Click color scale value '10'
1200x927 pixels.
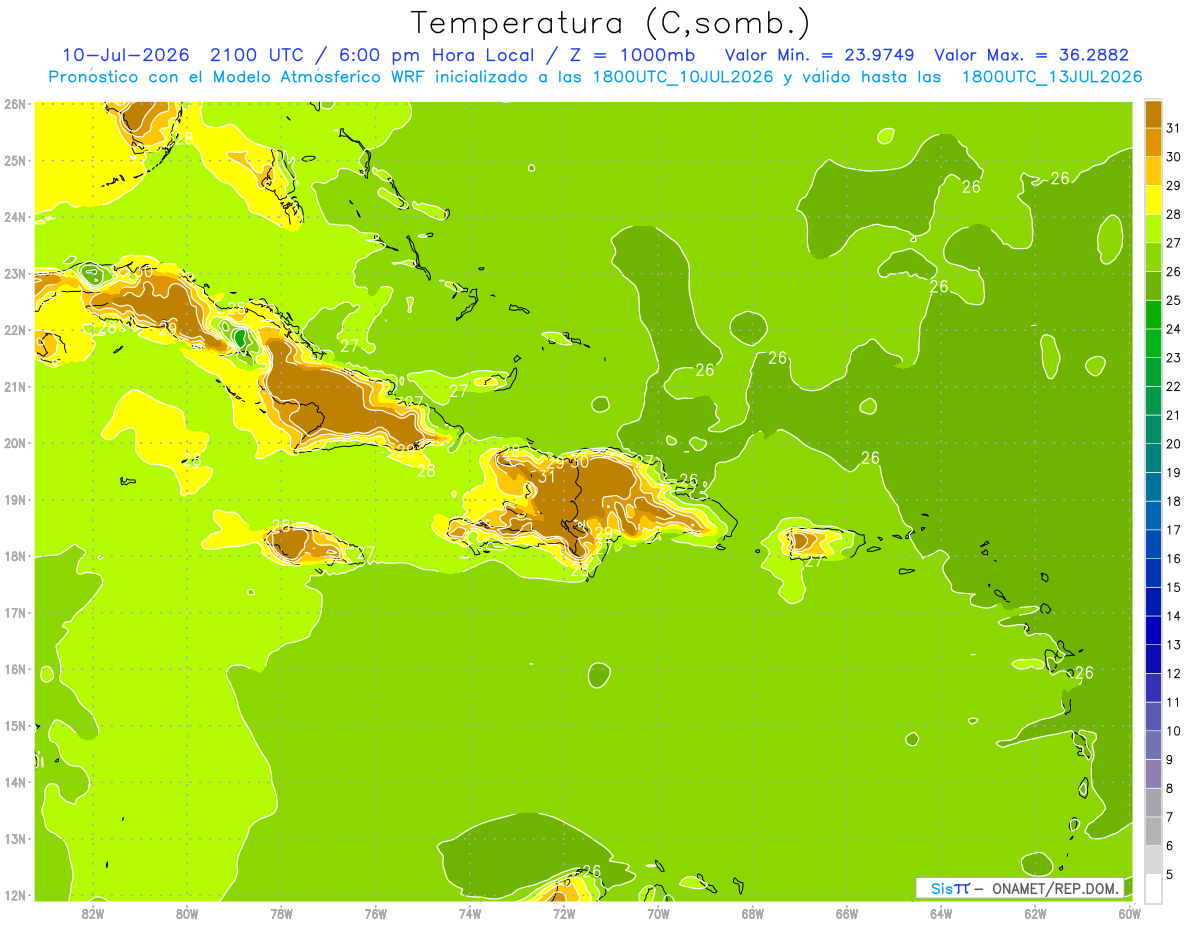click(1174, 731)
